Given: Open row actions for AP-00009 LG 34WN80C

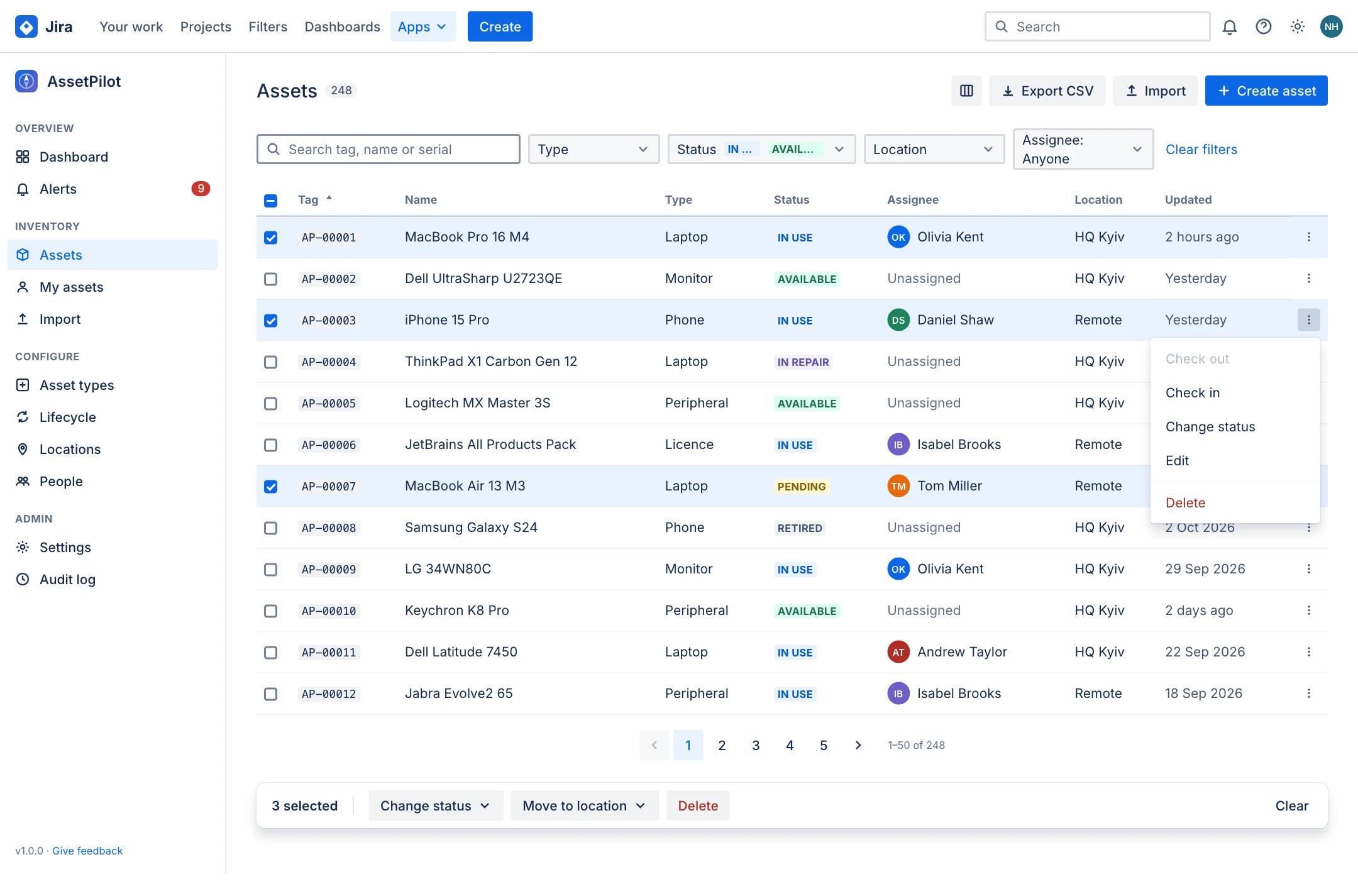Looking at the screenshot, I should click(1308, 569).
